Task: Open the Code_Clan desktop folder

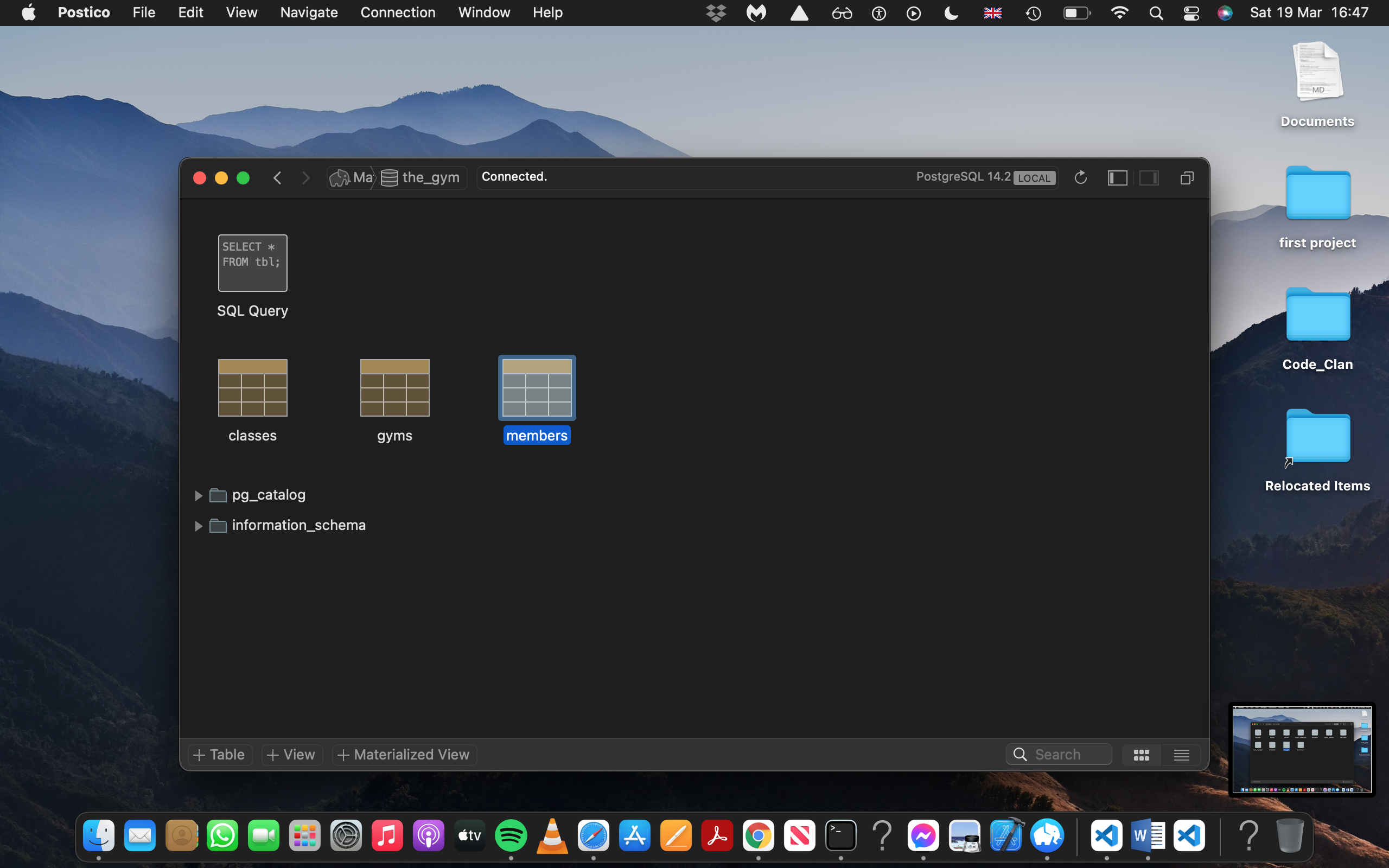Action: 1318,329
